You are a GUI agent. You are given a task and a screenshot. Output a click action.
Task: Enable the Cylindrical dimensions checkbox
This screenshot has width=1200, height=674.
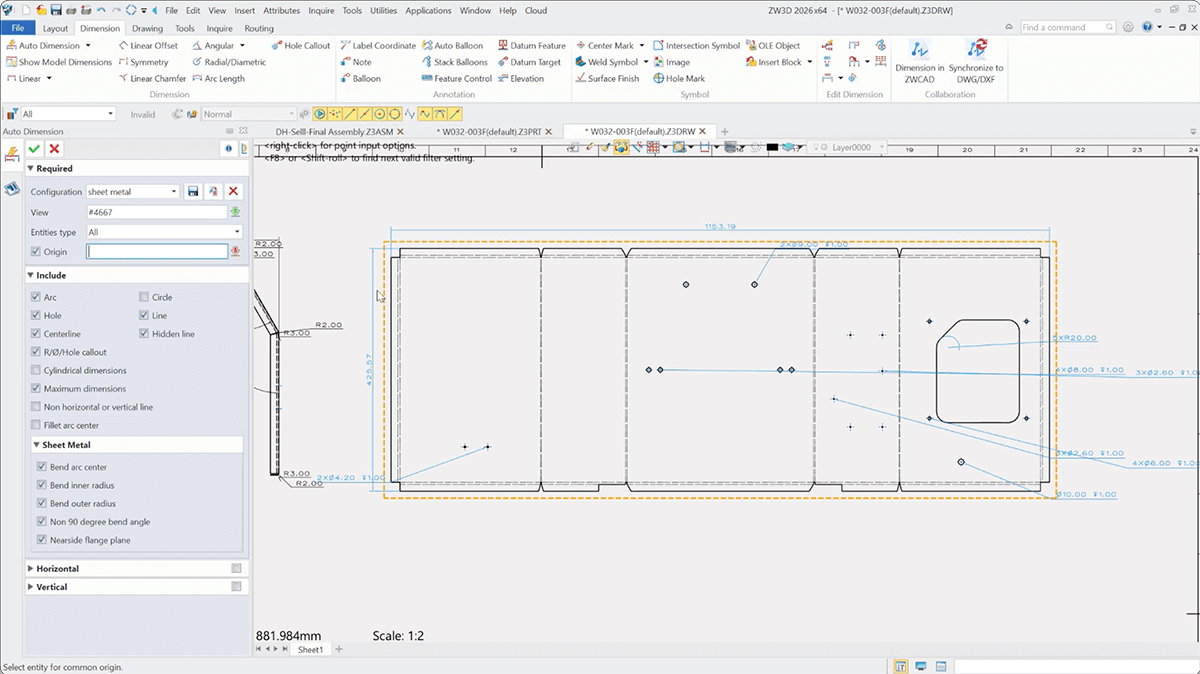37,370
